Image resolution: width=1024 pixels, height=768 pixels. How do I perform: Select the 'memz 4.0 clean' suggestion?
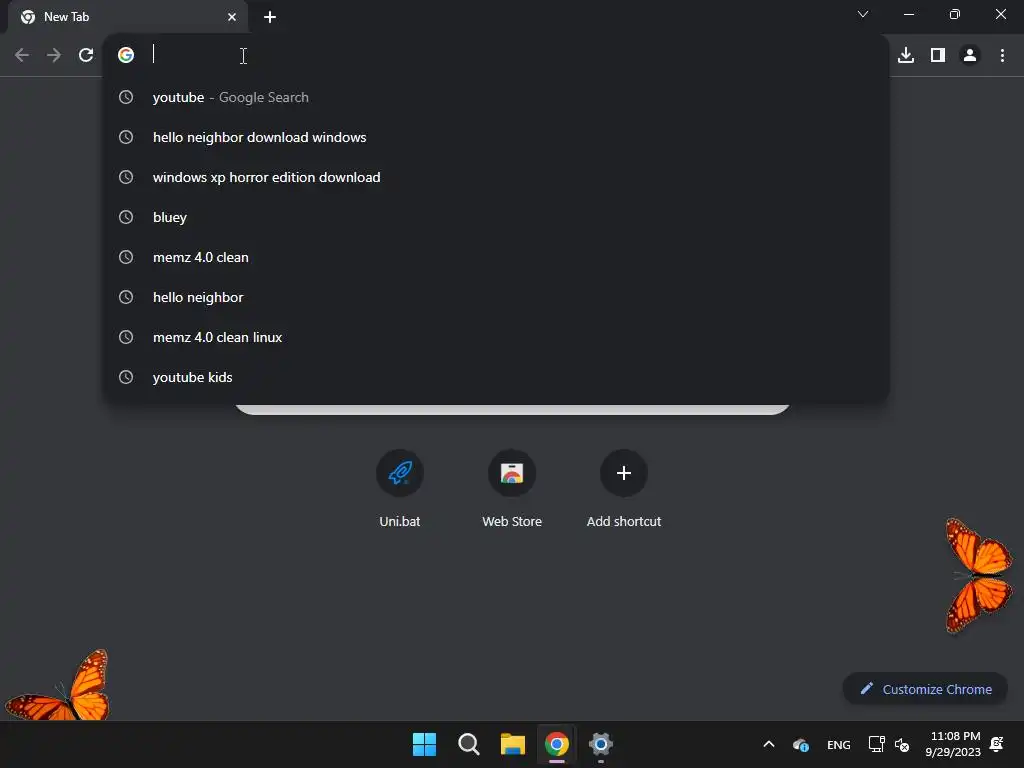coord(496,257)
